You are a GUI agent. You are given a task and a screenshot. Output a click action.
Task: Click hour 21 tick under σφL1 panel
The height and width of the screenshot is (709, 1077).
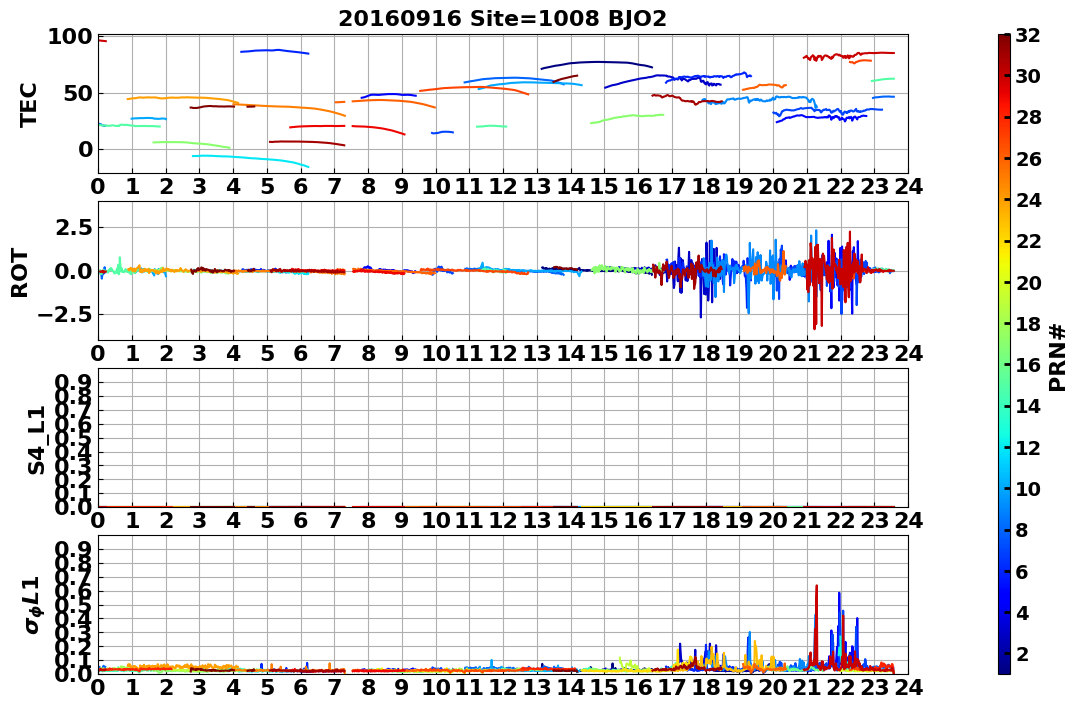(807, 687)
